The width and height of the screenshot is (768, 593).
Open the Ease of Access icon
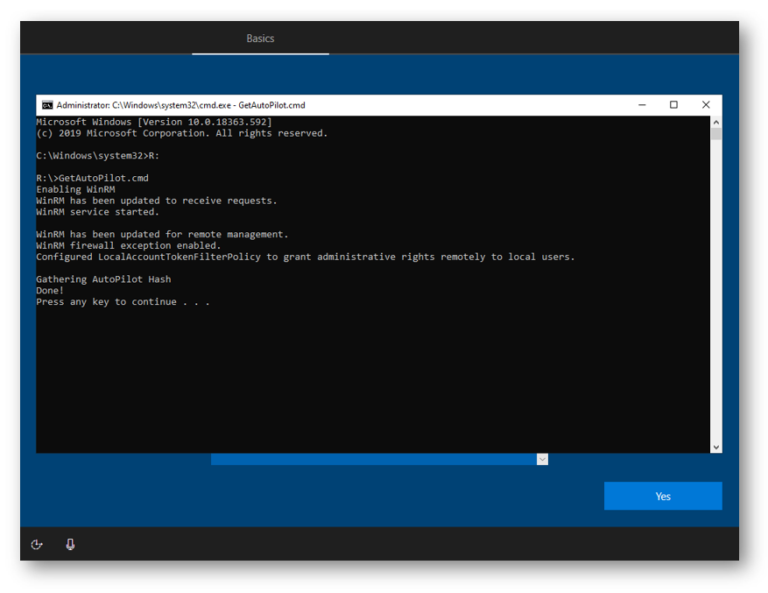37,544
